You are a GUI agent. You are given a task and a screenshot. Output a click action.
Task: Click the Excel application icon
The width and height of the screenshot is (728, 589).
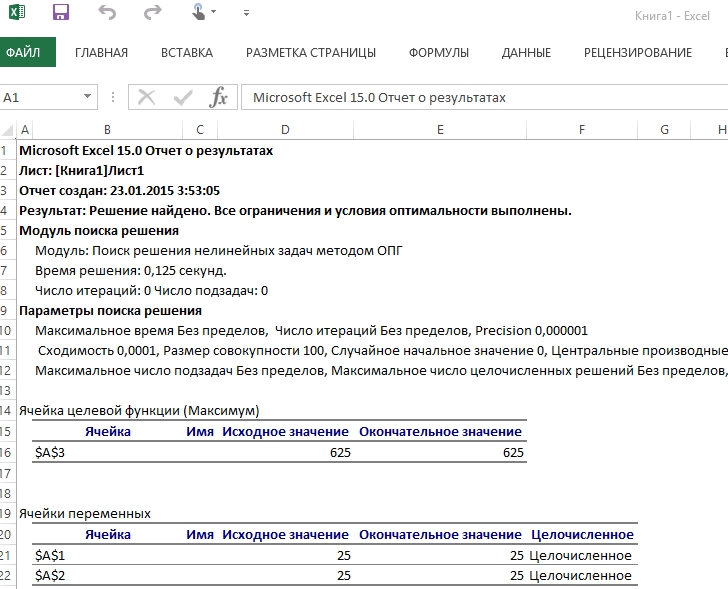point(17,12)
